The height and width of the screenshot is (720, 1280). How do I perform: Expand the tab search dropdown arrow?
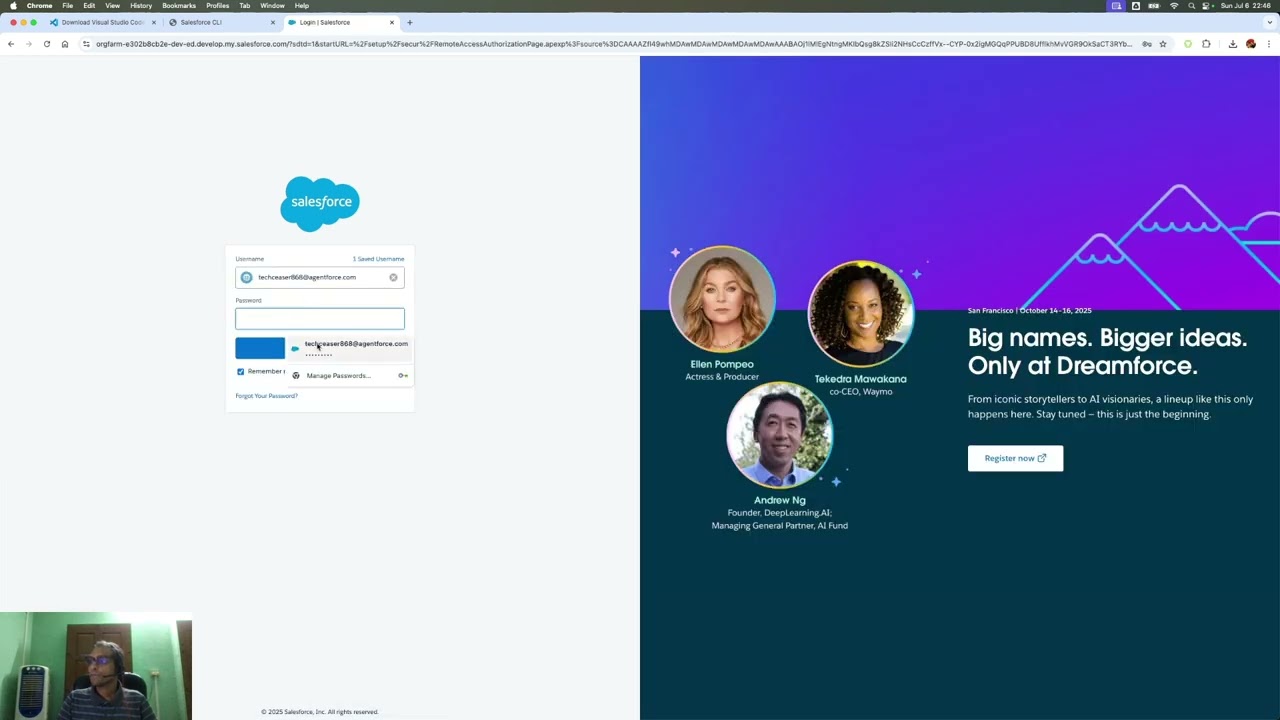[x=1269, y=22]
